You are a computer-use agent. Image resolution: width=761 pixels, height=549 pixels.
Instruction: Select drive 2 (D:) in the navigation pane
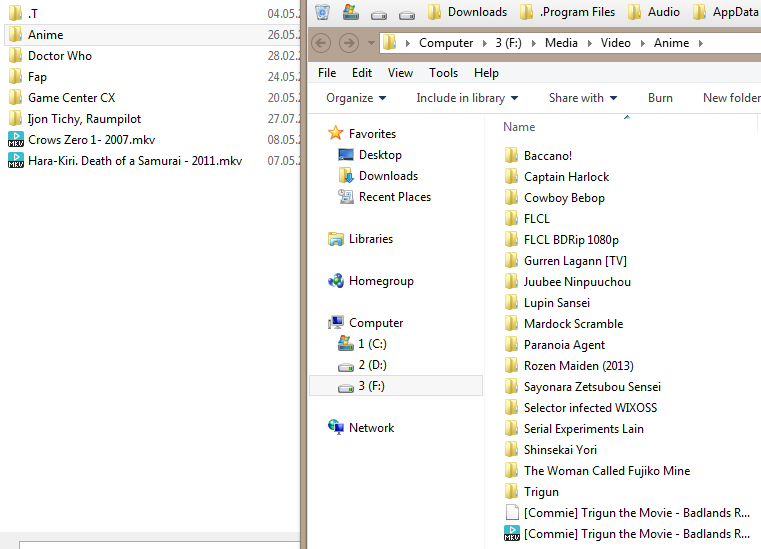tap(362, 365)
